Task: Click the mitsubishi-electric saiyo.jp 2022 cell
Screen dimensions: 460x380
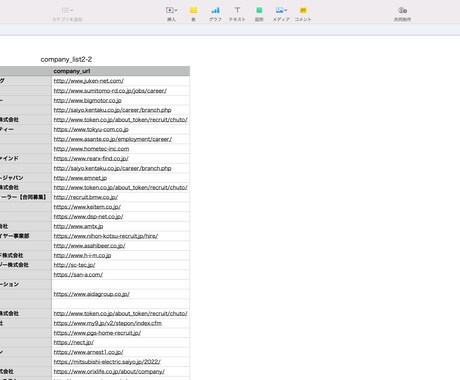Action: pyautogui.click(x=121, y=362)
